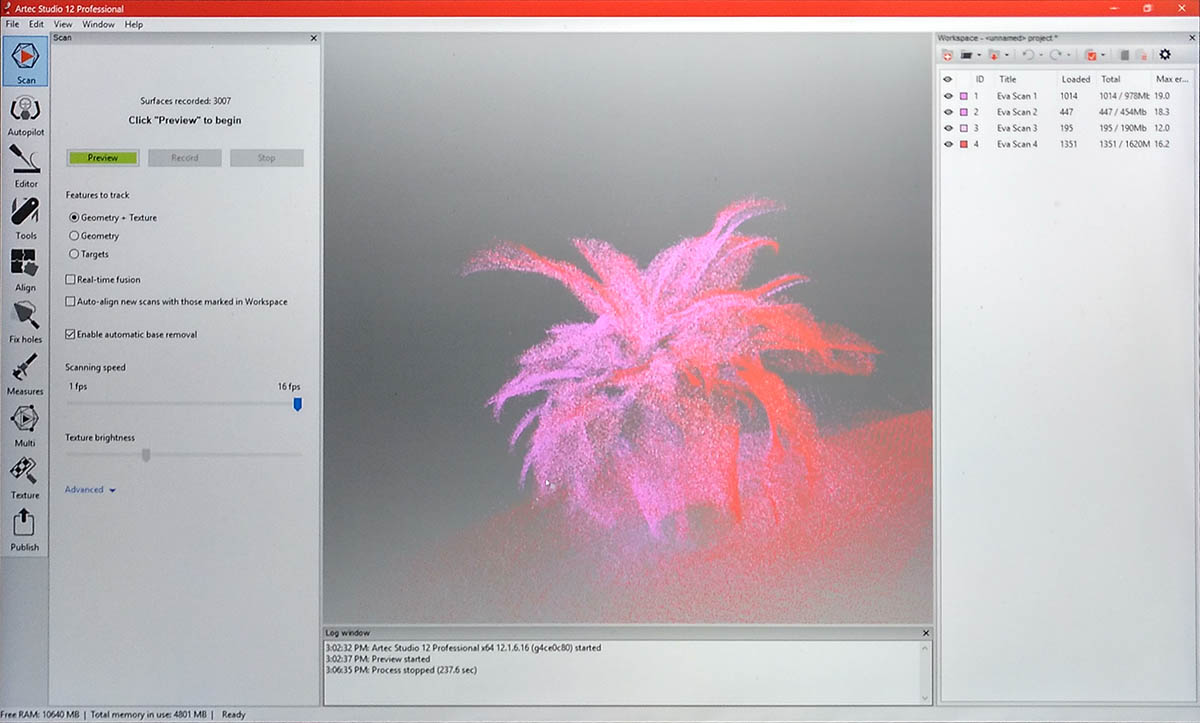The width and height of the screenshot is (1200, 723).
Task: Click Scanning speed slider handle
Action: [297, 404]
